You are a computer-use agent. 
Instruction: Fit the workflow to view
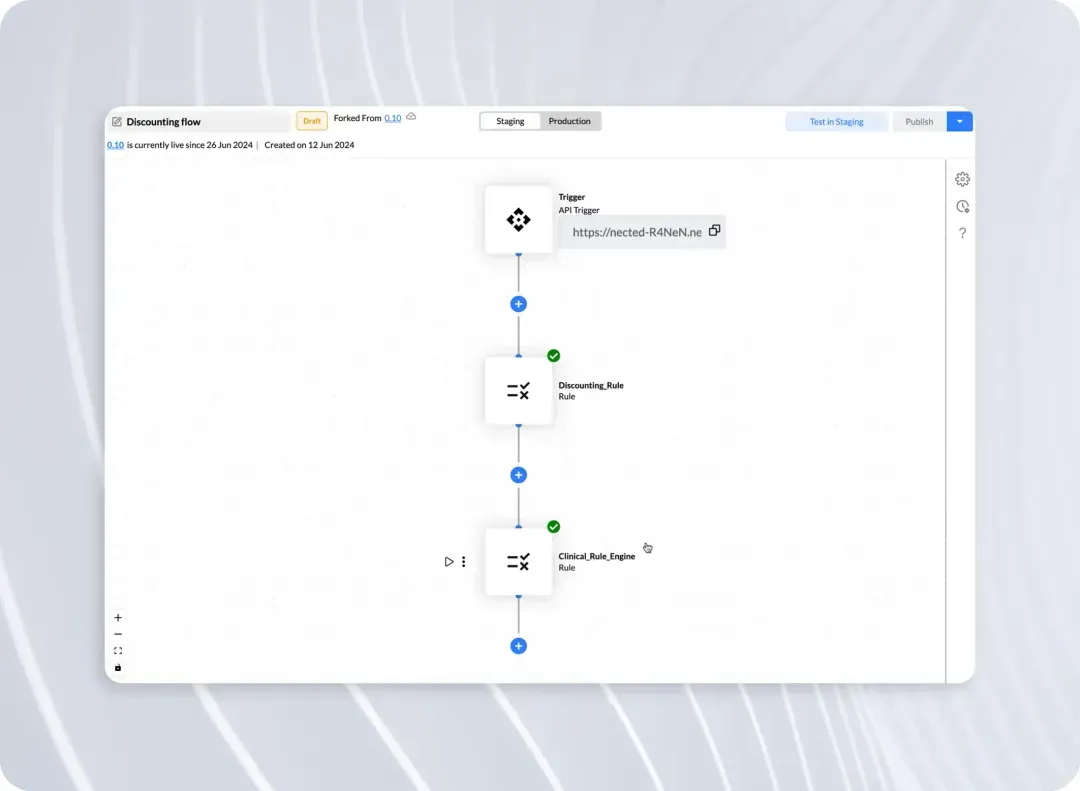click(x=118, y=650)
